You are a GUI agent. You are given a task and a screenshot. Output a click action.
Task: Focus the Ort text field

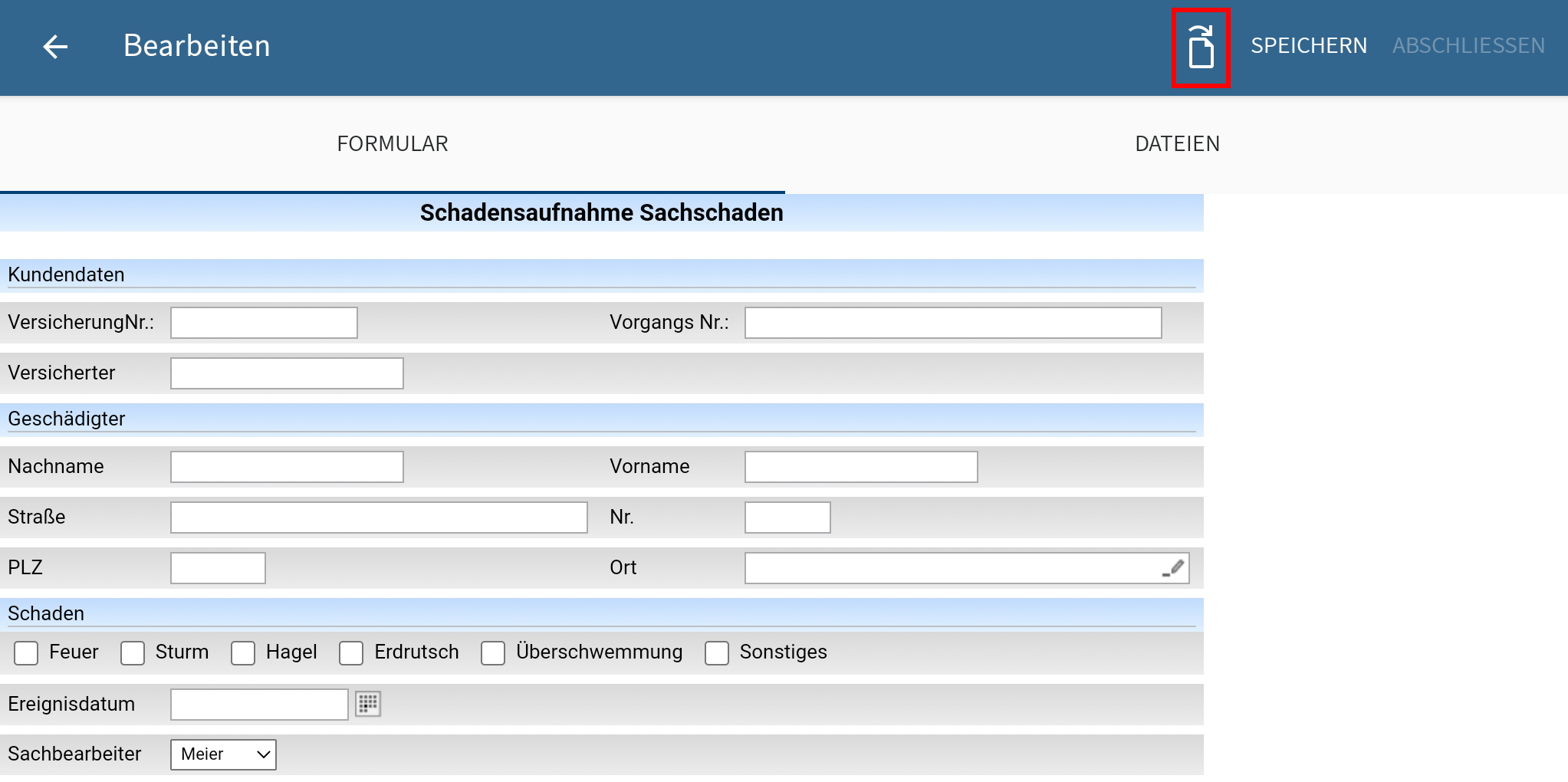point(967,568)
